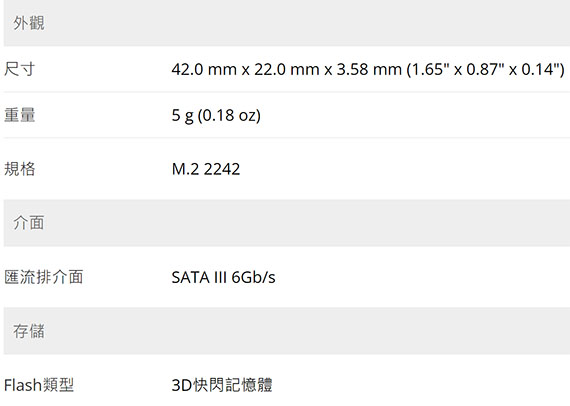Select the 尺寸 row label
The image size is (570, 406).
click(19, 69)
